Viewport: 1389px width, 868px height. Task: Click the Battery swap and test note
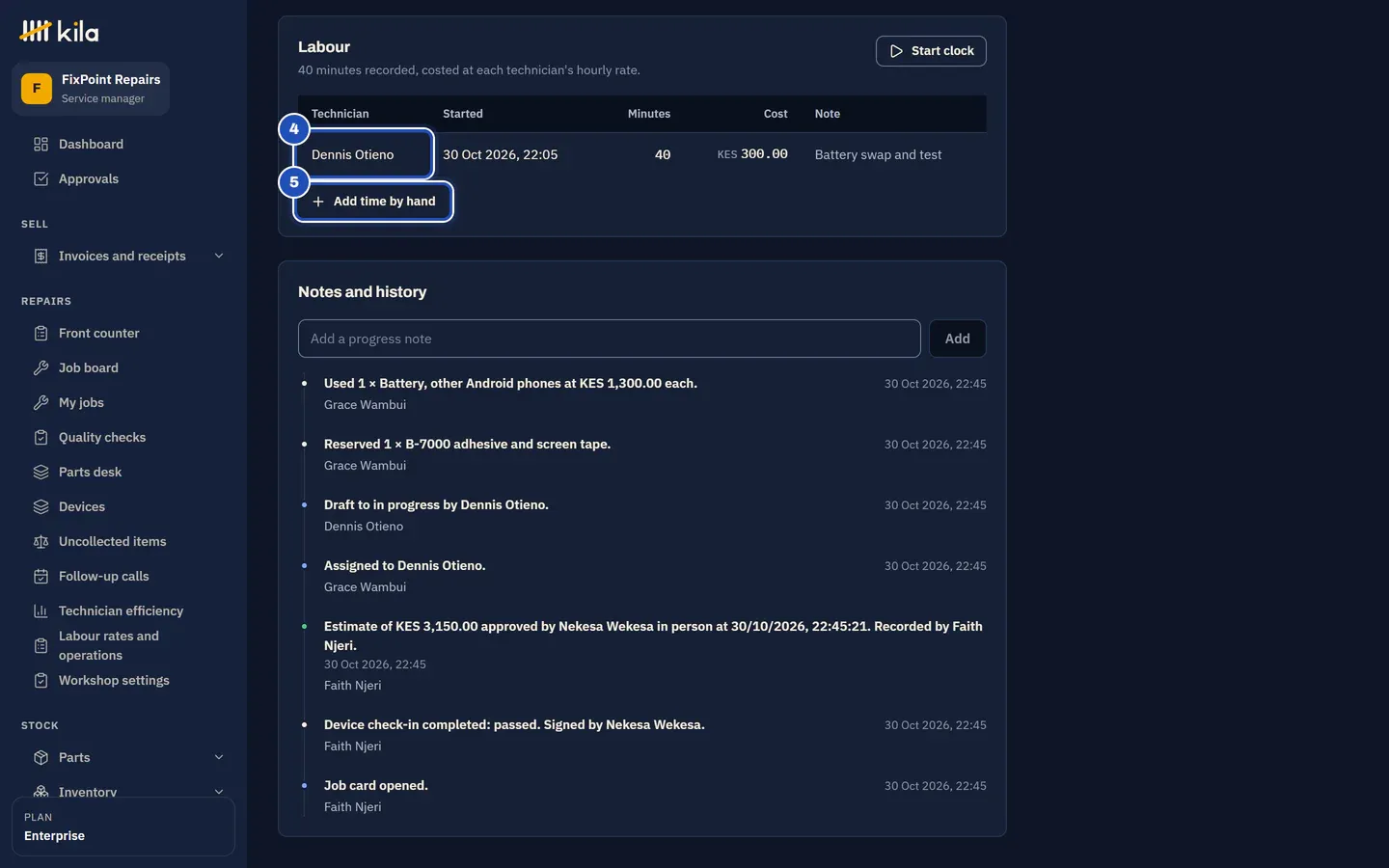click(878, 154)
